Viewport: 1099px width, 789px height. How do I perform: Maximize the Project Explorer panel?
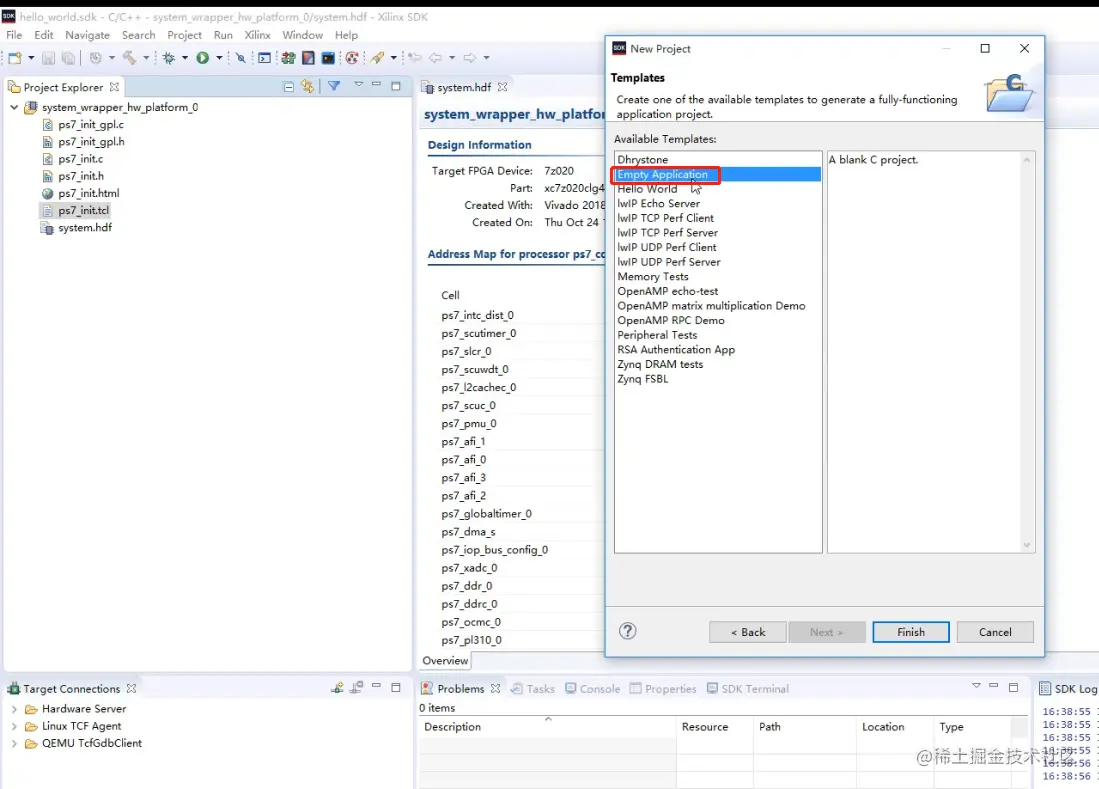click(396, 86)
